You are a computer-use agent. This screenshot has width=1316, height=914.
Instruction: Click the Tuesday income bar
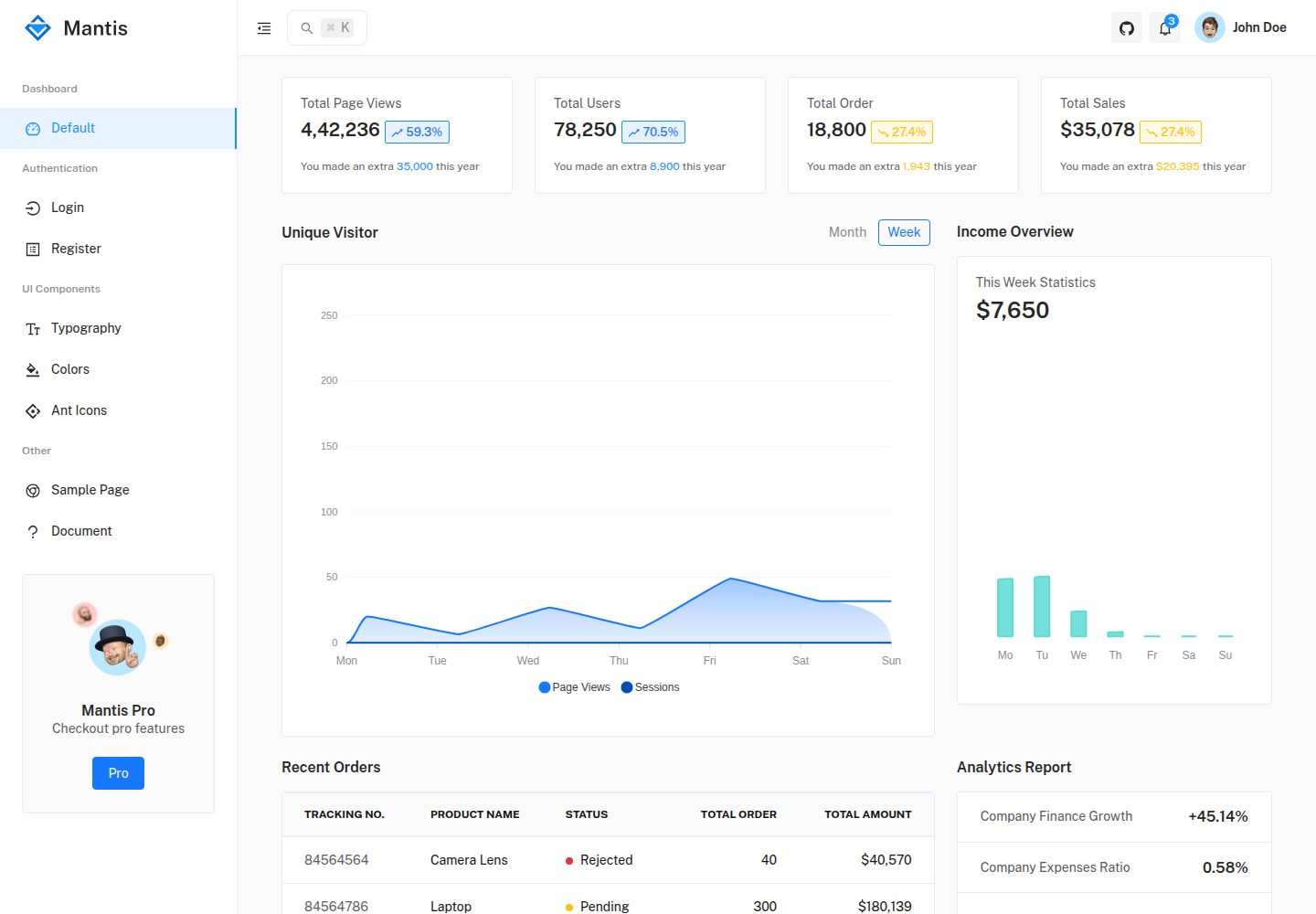coord(1042,606)
